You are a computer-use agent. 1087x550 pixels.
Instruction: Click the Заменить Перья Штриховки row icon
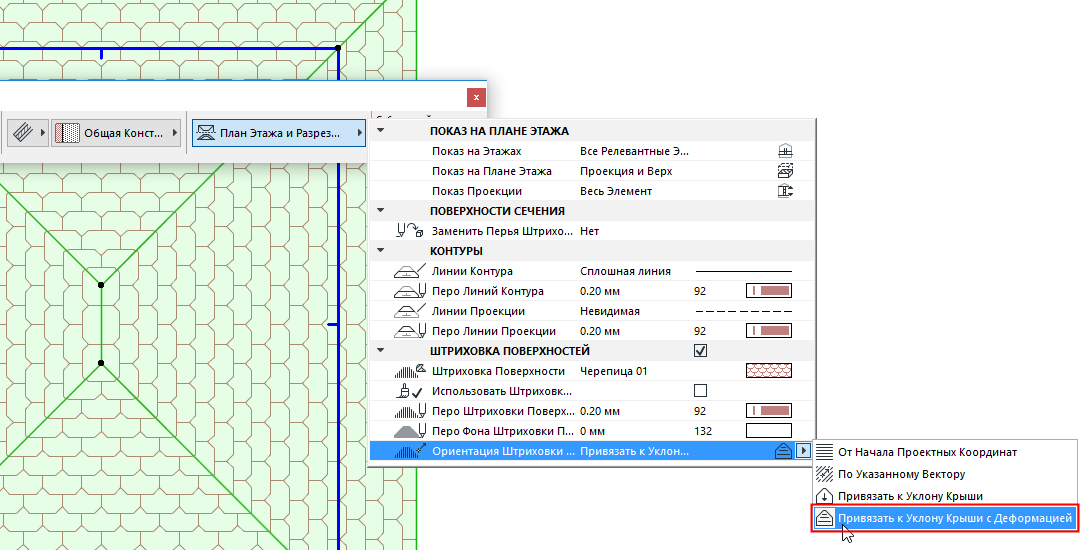coord(410,231)
